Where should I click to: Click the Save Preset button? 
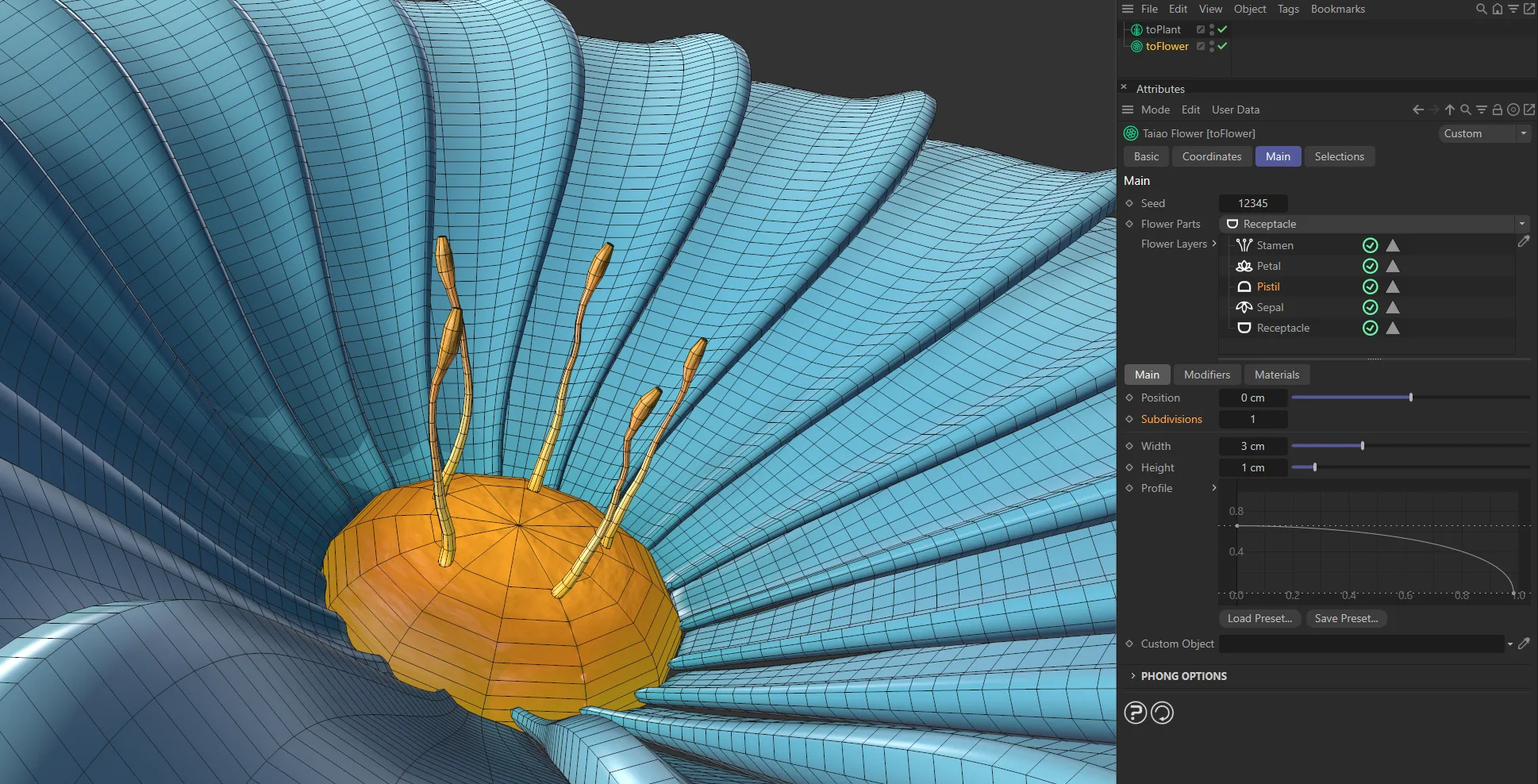click(1346, 618)
